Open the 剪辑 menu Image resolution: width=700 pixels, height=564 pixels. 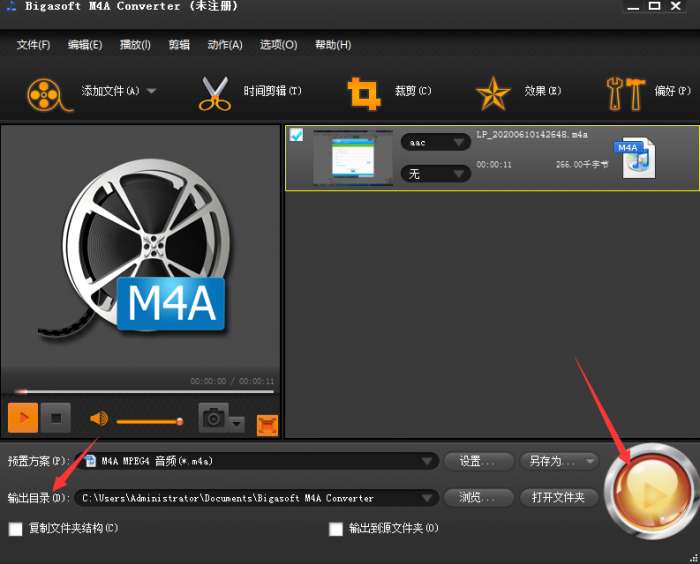pos(179,45)
